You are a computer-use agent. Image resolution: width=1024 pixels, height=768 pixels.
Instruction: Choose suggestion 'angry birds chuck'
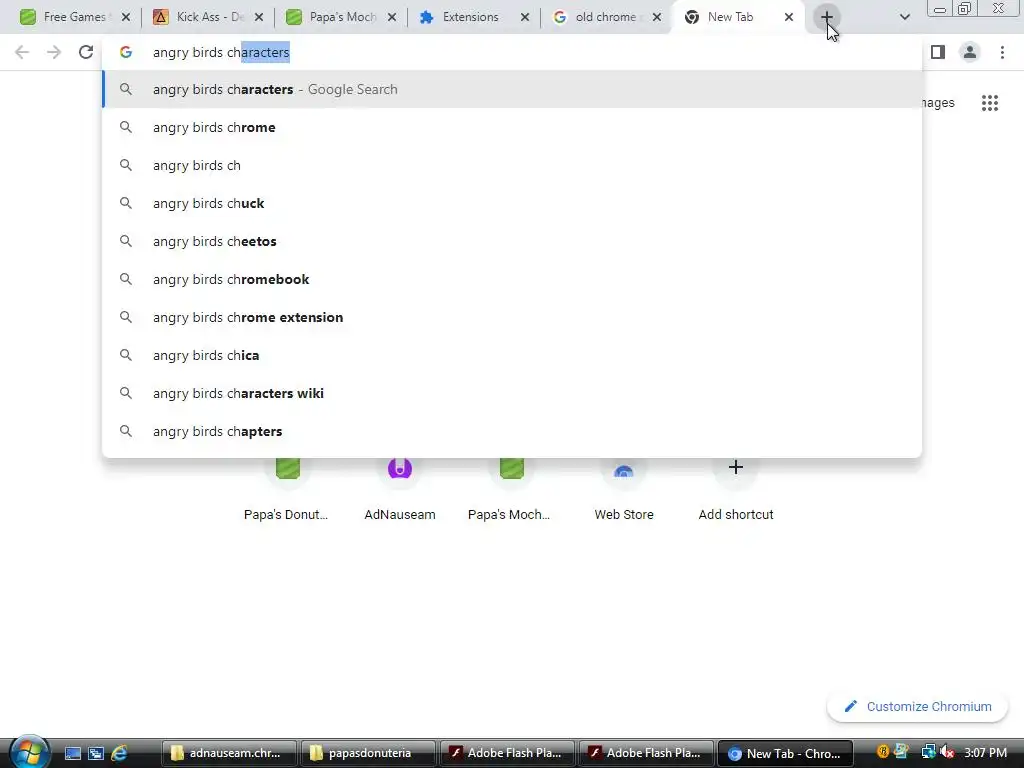512,203
